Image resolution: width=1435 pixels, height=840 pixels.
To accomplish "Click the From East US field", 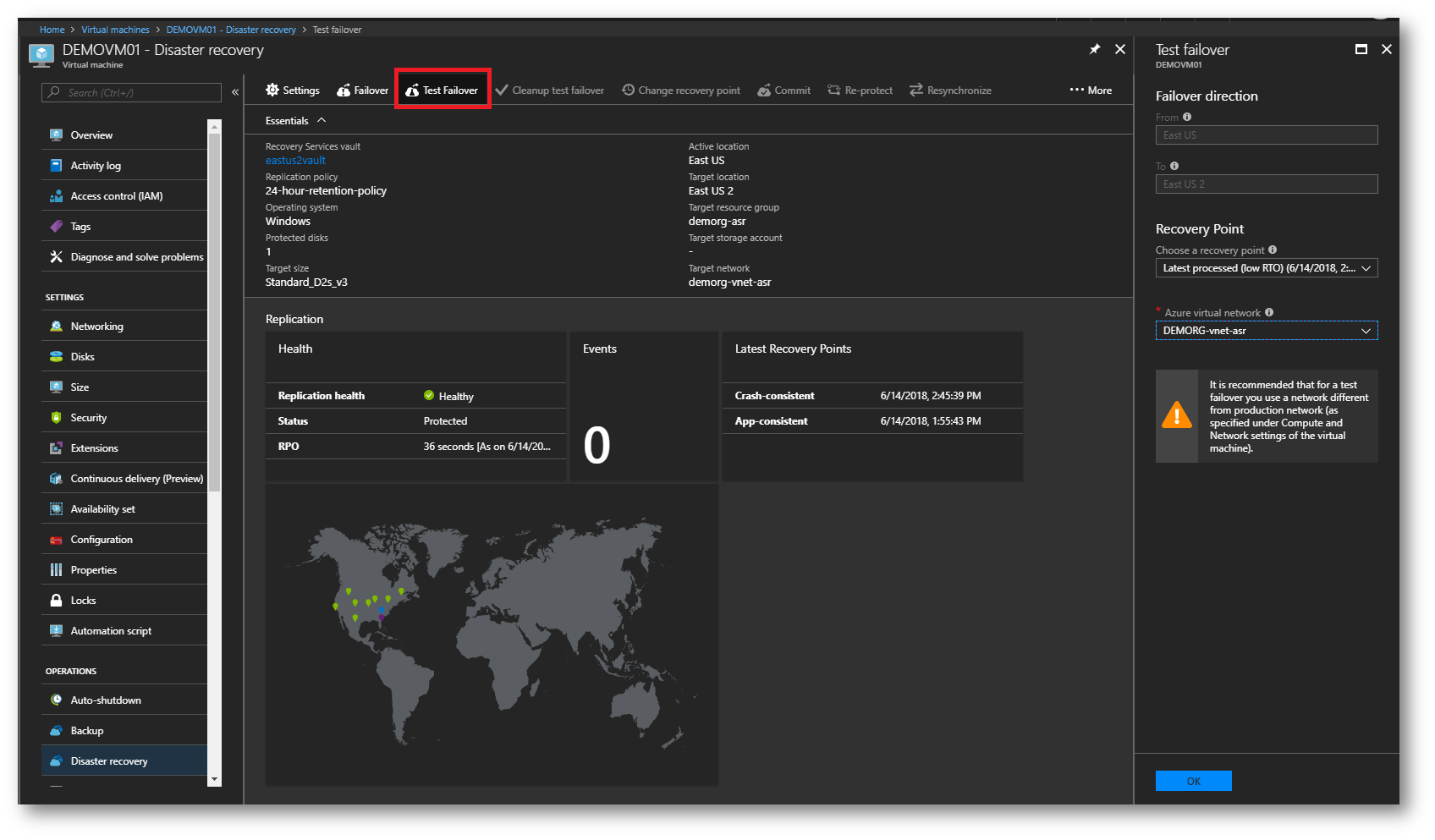I will point(1267,135).
